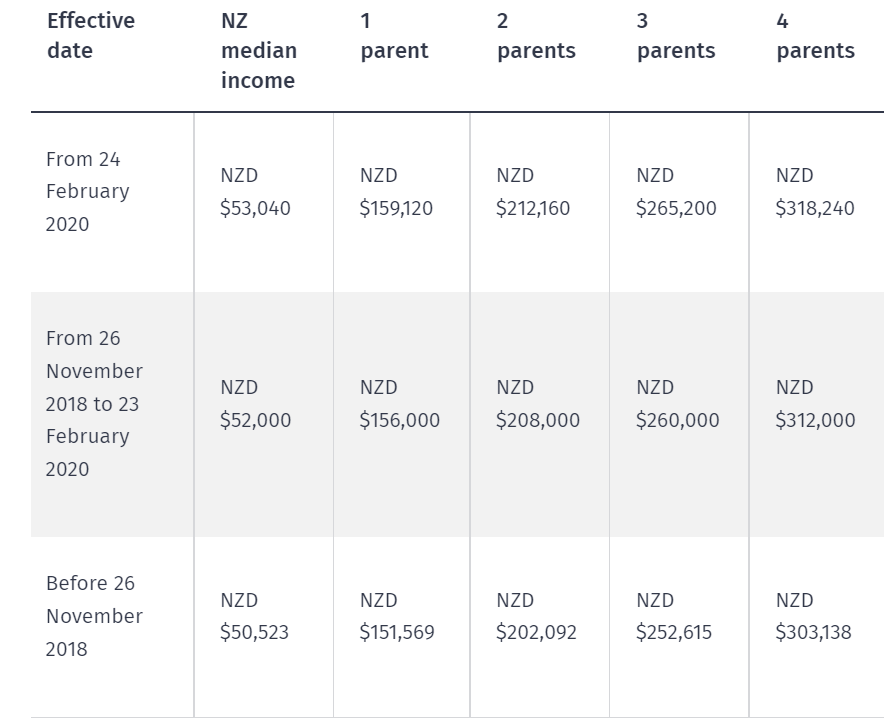Click the NZD $312,000 cell
This screenshot has width=895, height=724.
[x=815, y=404]
